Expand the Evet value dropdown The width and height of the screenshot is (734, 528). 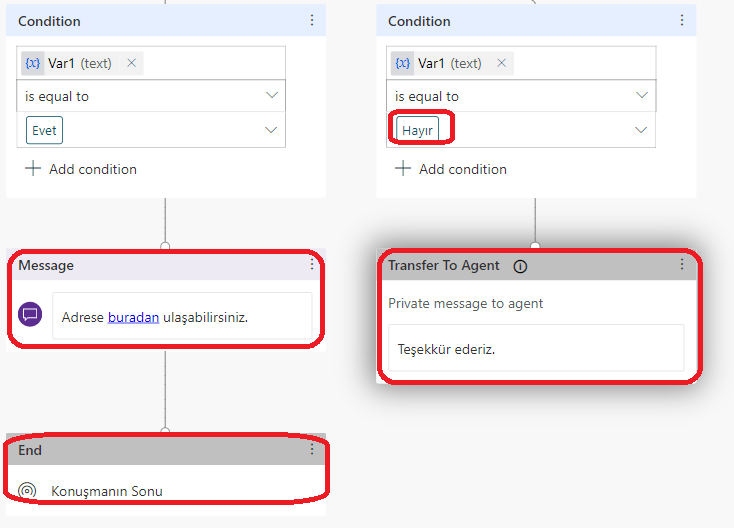click(x=271, y=130)
